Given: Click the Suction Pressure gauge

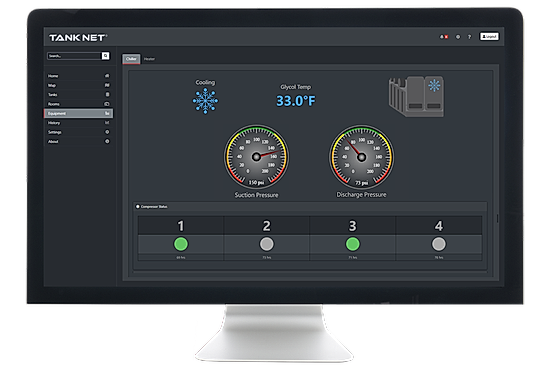Looking at the screenshot, I should pyautogui.click(x=256, y=157).
